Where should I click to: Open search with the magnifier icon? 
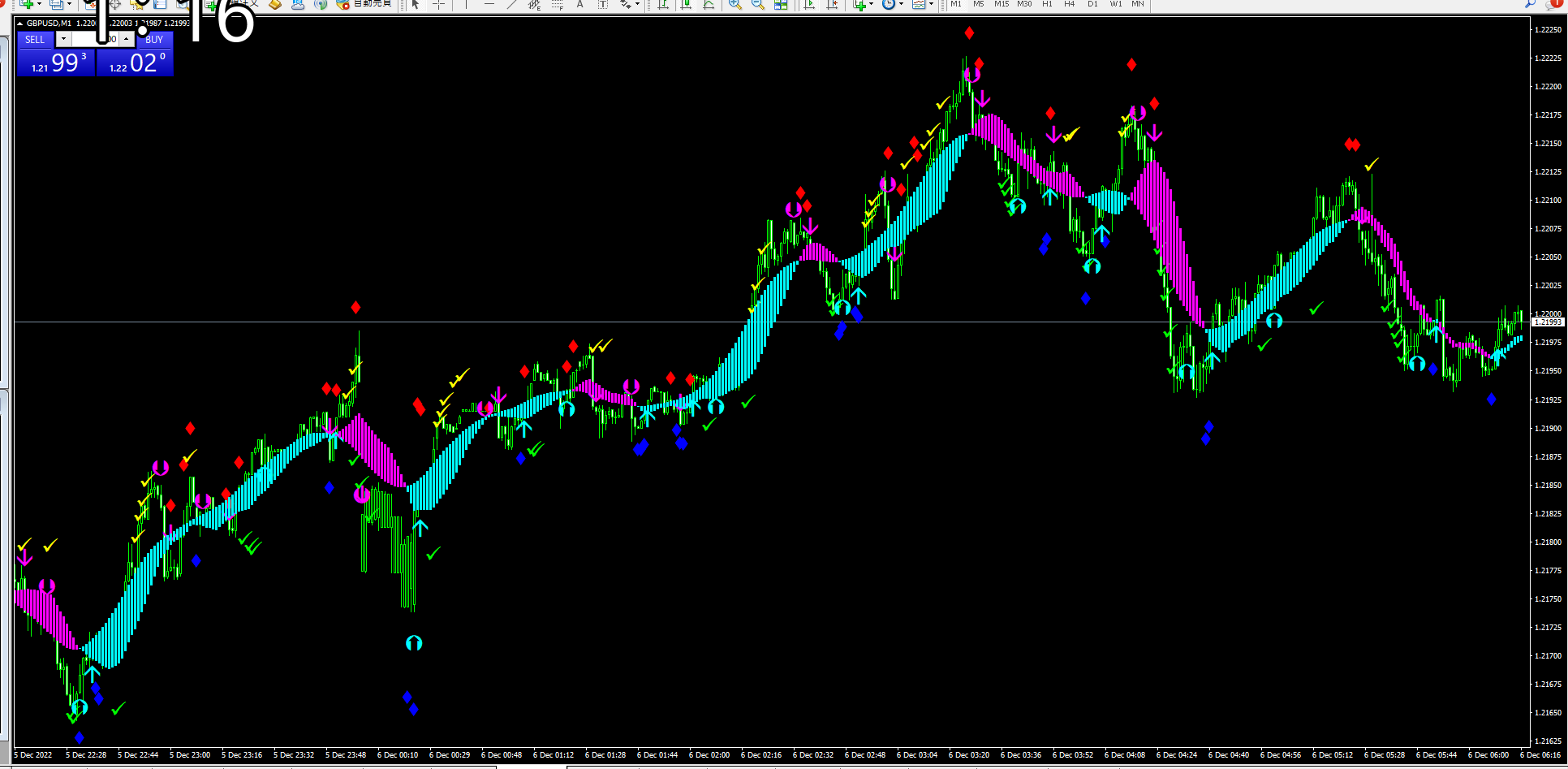coord(1531,4)
